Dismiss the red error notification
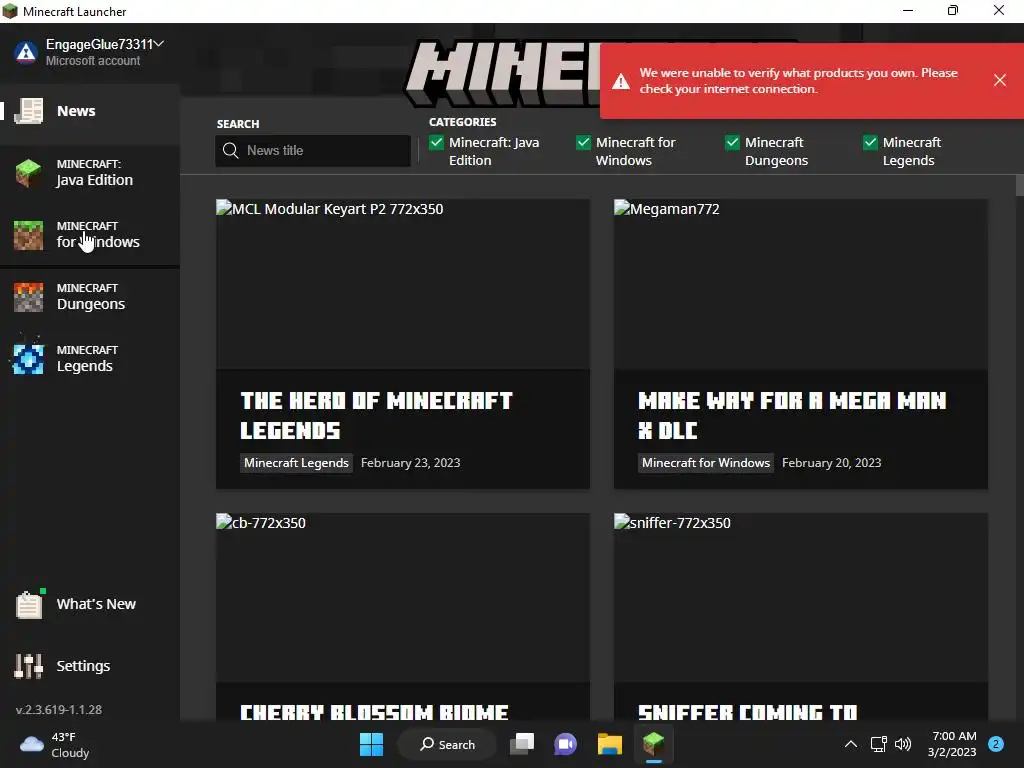This screenshot has width=1024, height=768. coord(1000,80)
